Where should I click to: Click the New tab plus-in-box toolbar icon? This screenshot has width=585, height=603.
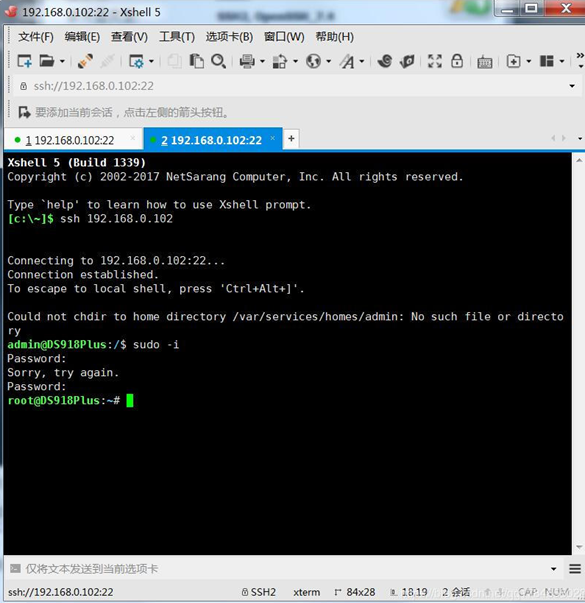point(513,61)
